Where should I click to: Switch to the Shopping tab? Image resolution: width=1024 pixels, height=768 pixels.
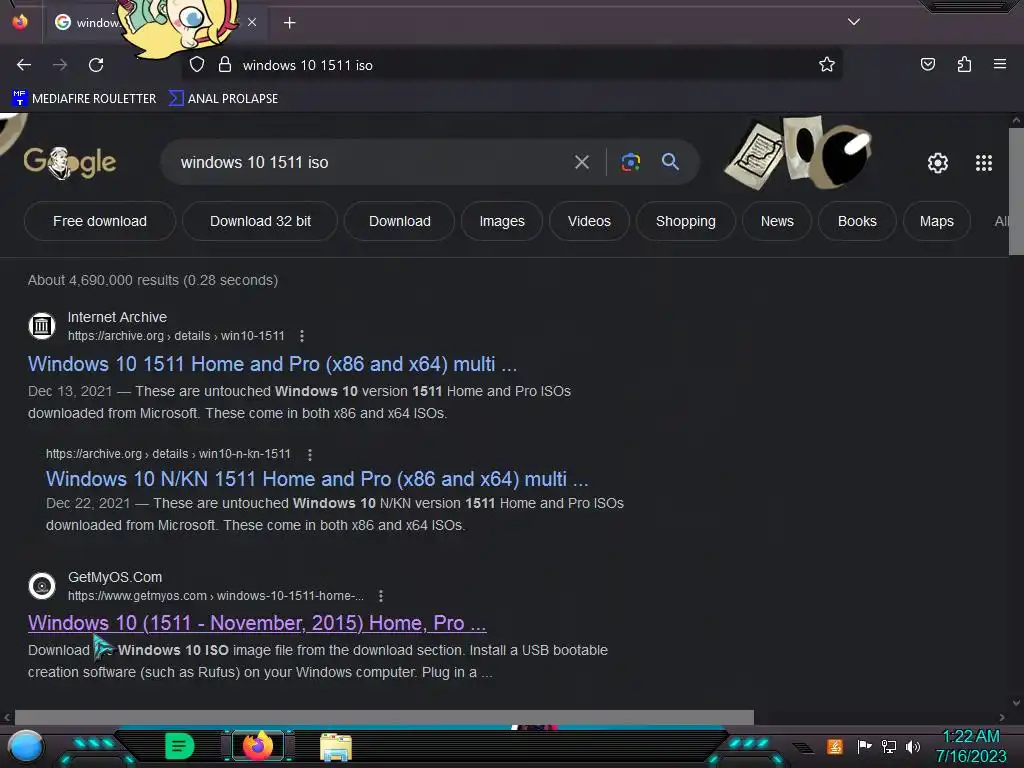click(x=686, y=221)
